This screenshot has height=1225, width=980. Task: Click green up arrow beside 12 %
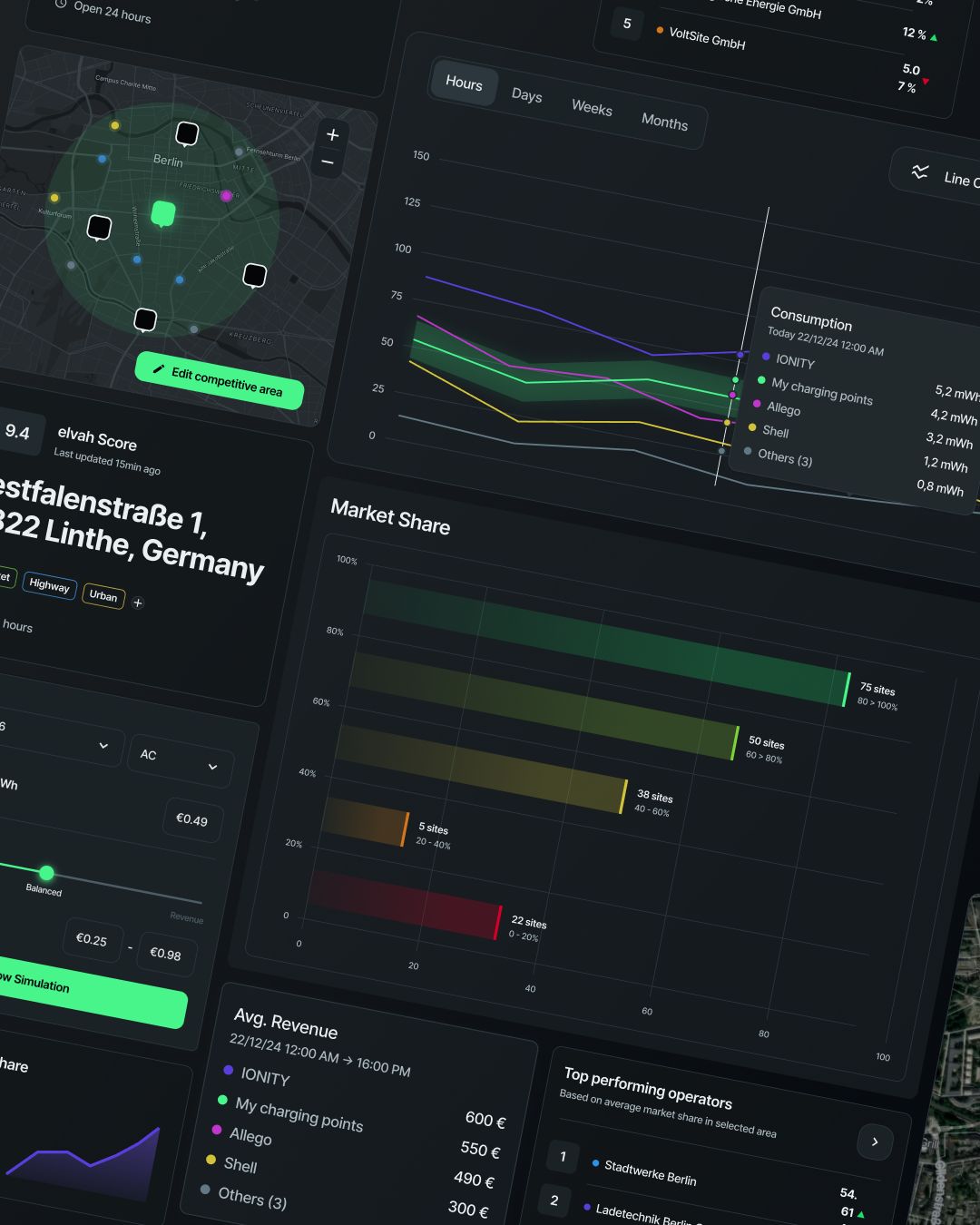(934, 37)
